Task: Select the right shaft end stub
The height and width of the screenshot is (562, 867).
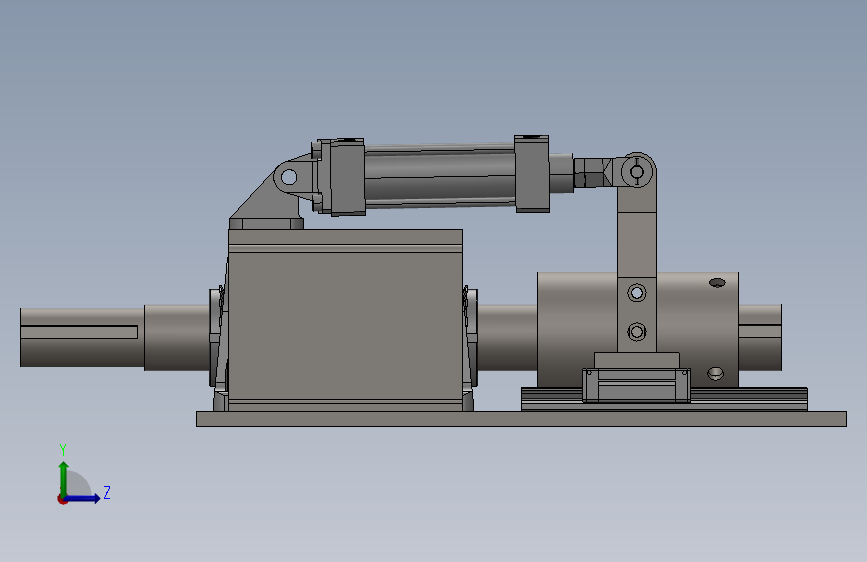Action: [x=760, y=337]
